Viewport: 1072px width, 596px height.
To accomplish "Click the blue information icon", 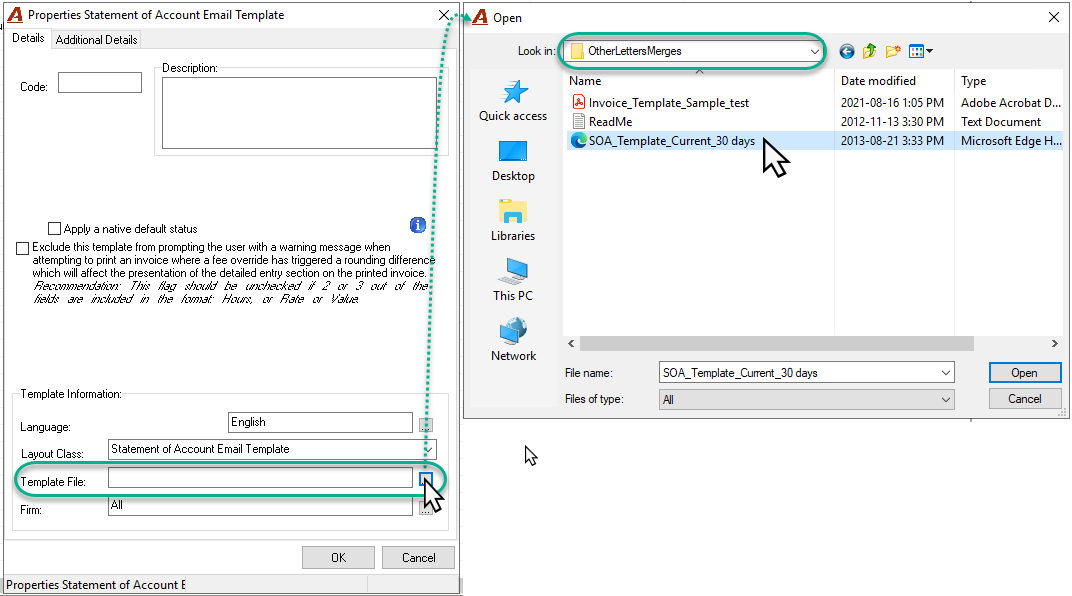I will pos(418,225).
